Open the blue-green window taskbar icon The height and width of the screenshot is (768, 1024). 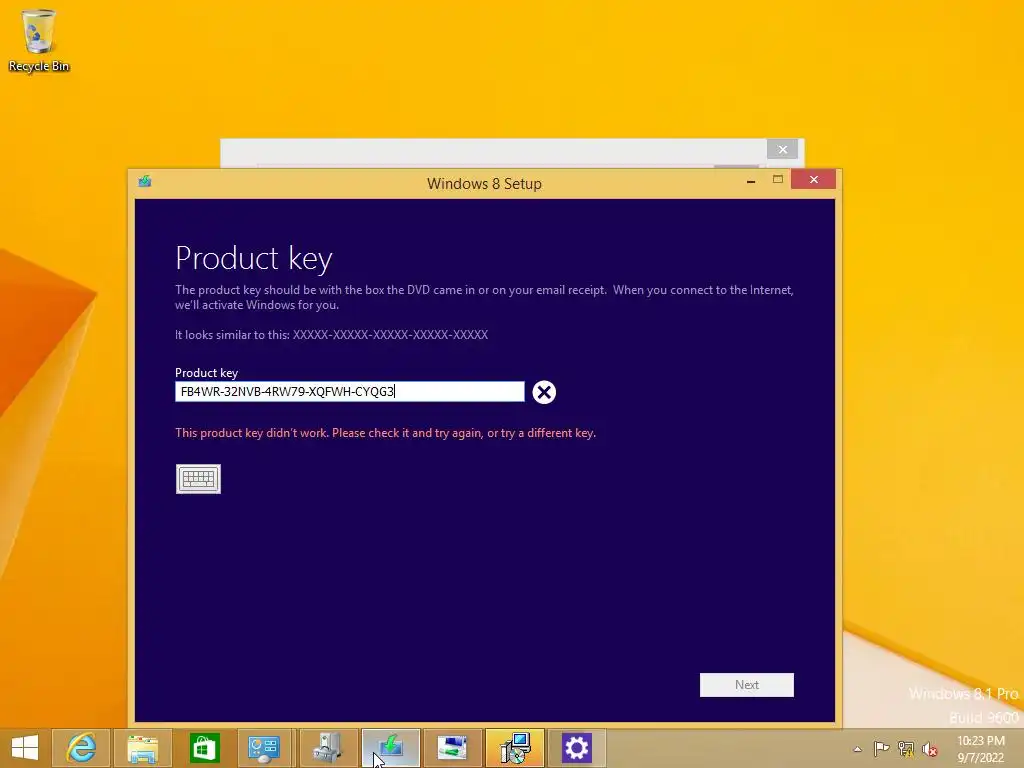pos(452,748)
